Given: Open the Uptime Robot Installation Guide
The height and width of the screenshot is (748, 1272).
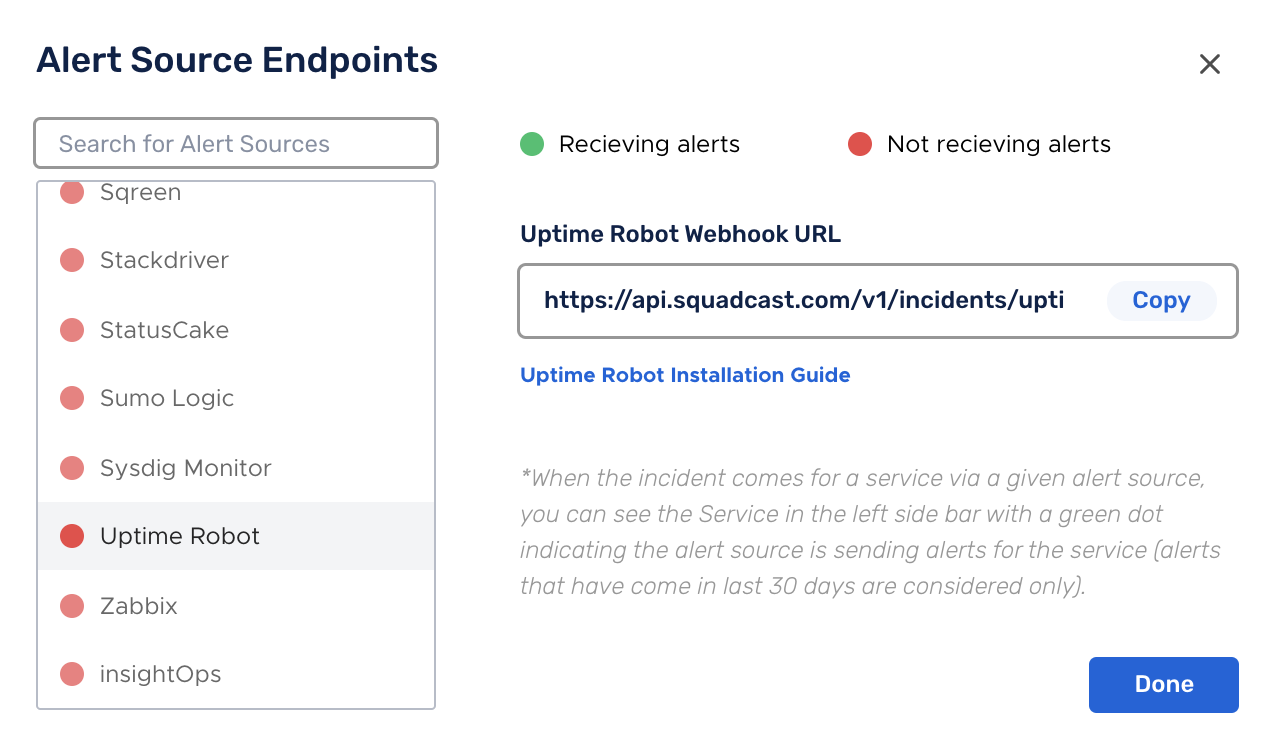Looking at the screenshot, I should pos(685,375).
